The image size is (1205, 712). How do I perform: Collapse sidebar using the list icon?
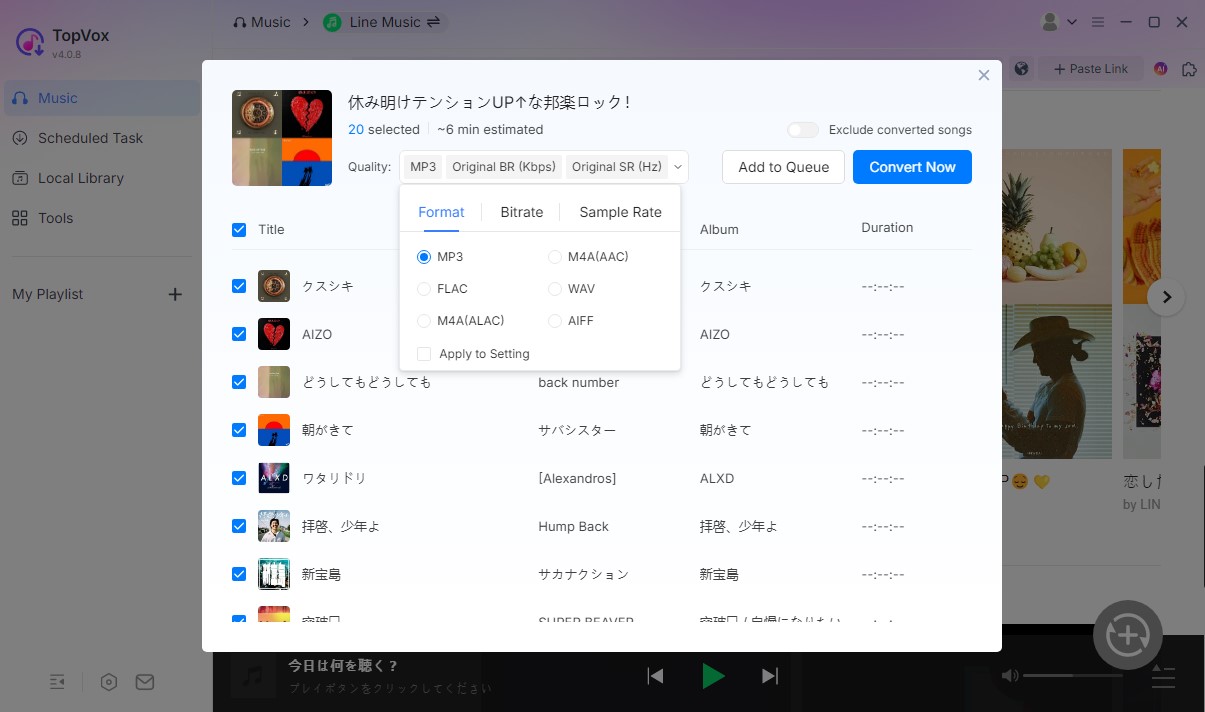click(x=57, y=682)
